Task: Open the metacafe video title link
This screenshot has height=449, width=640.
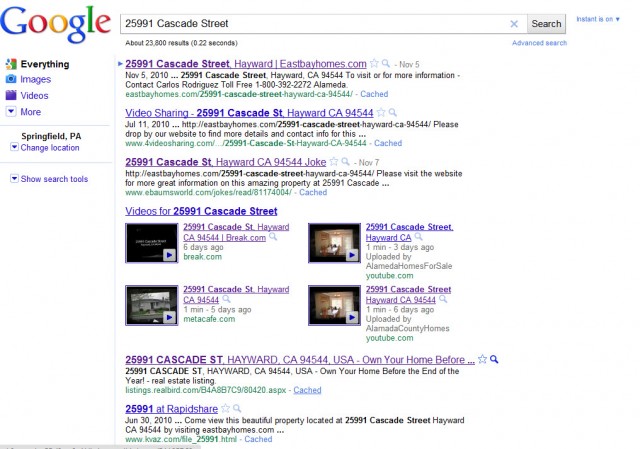Action: coord(236,295)
